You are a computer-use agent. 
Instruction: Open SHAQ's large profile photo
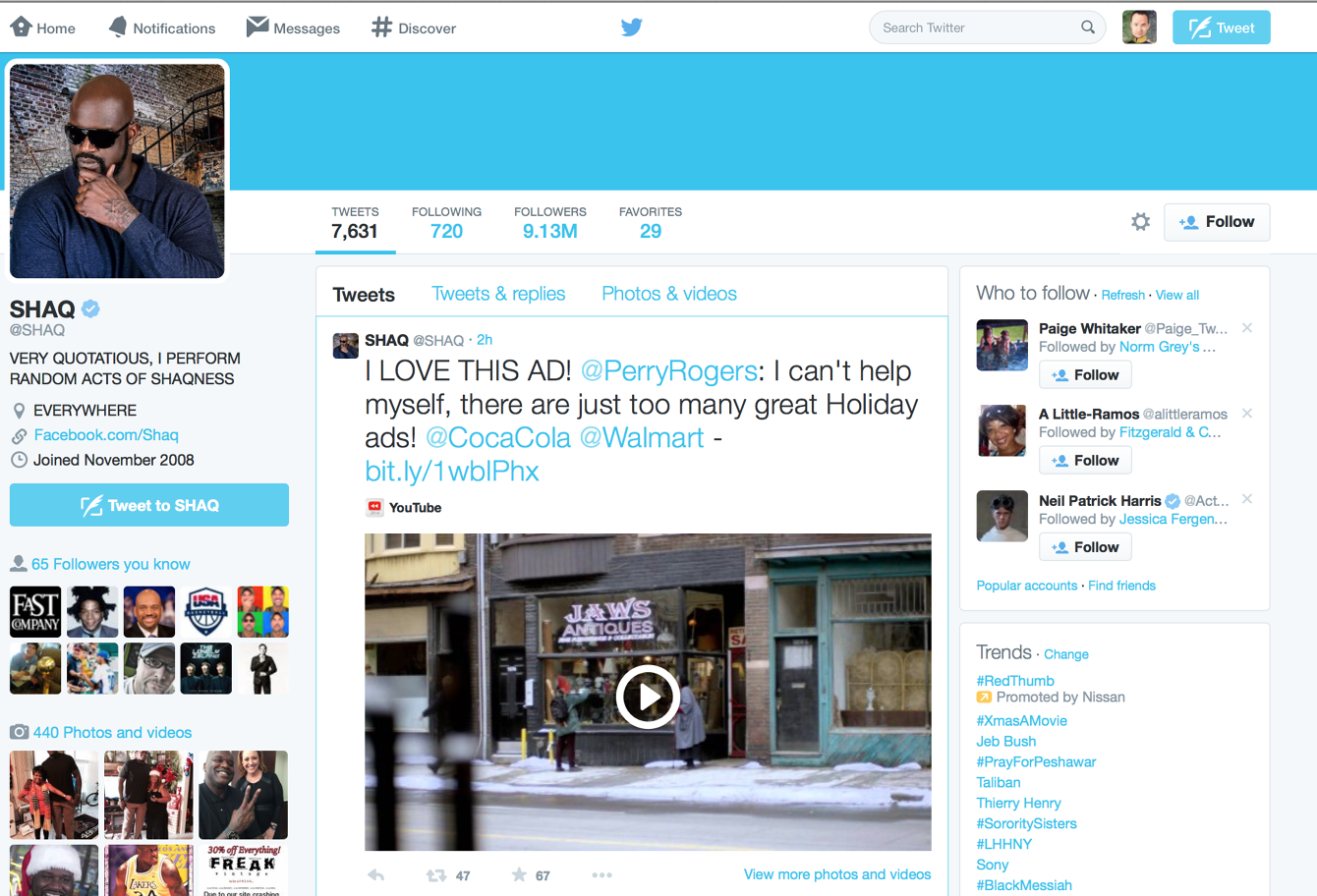click(x=117, y=171)
